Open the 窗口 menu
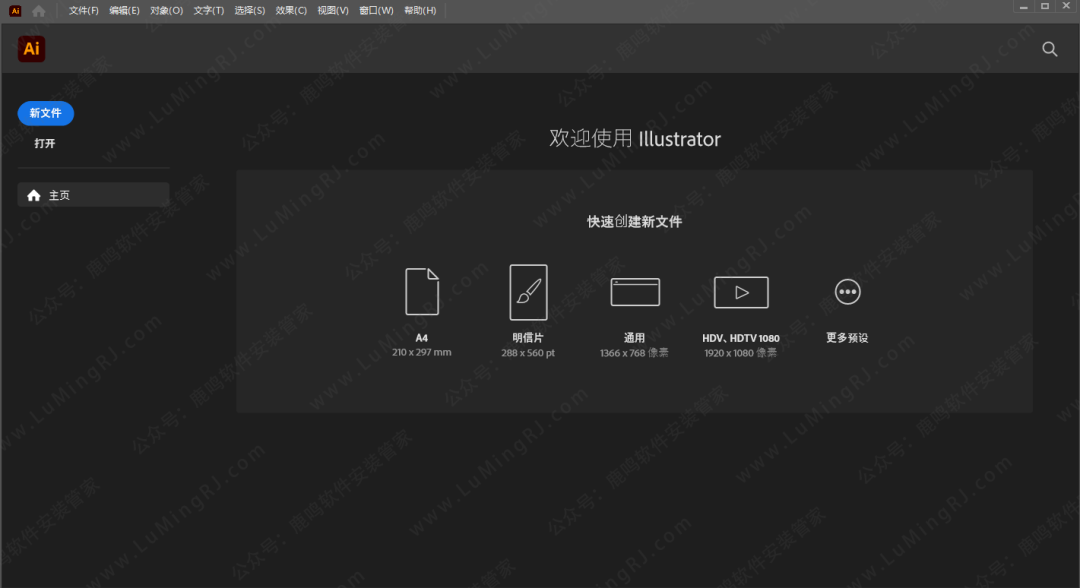This screenshot has height=588, width=1080. click(375, 10)
